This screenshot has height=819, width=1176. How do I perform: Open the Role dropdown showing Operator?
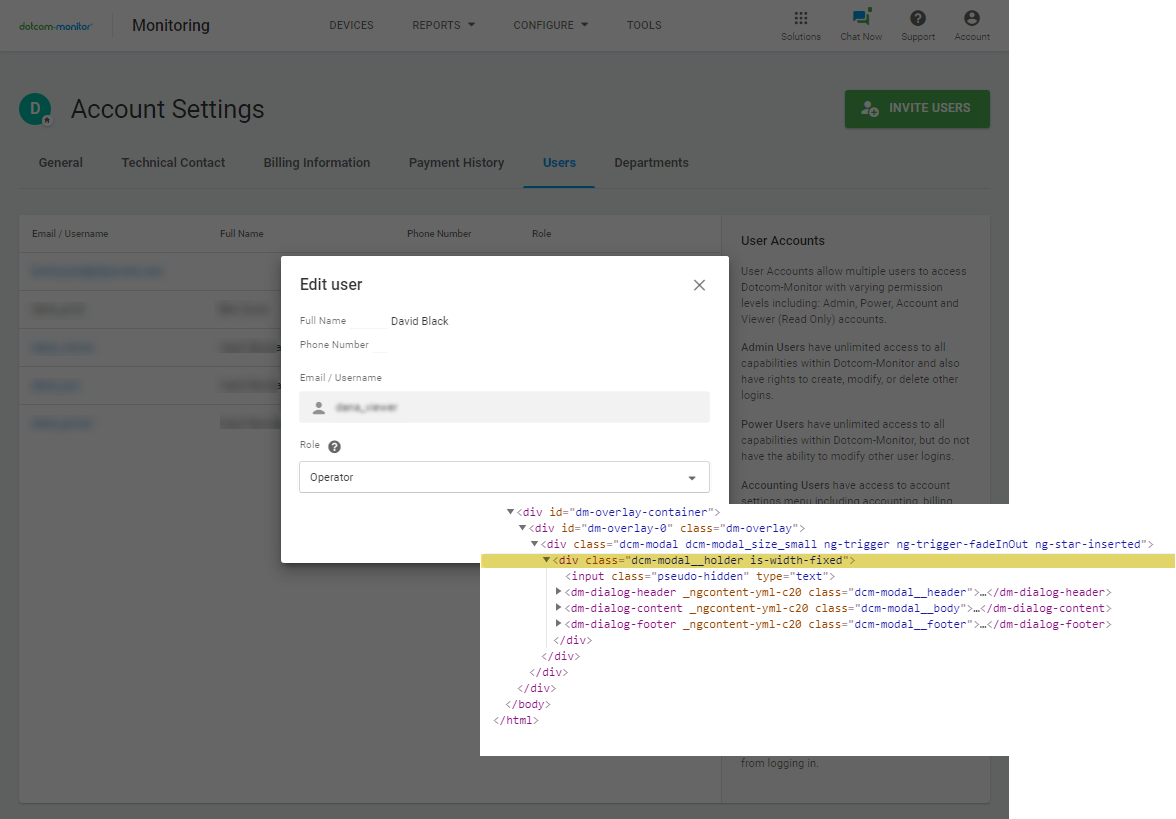tap(504, 477)
